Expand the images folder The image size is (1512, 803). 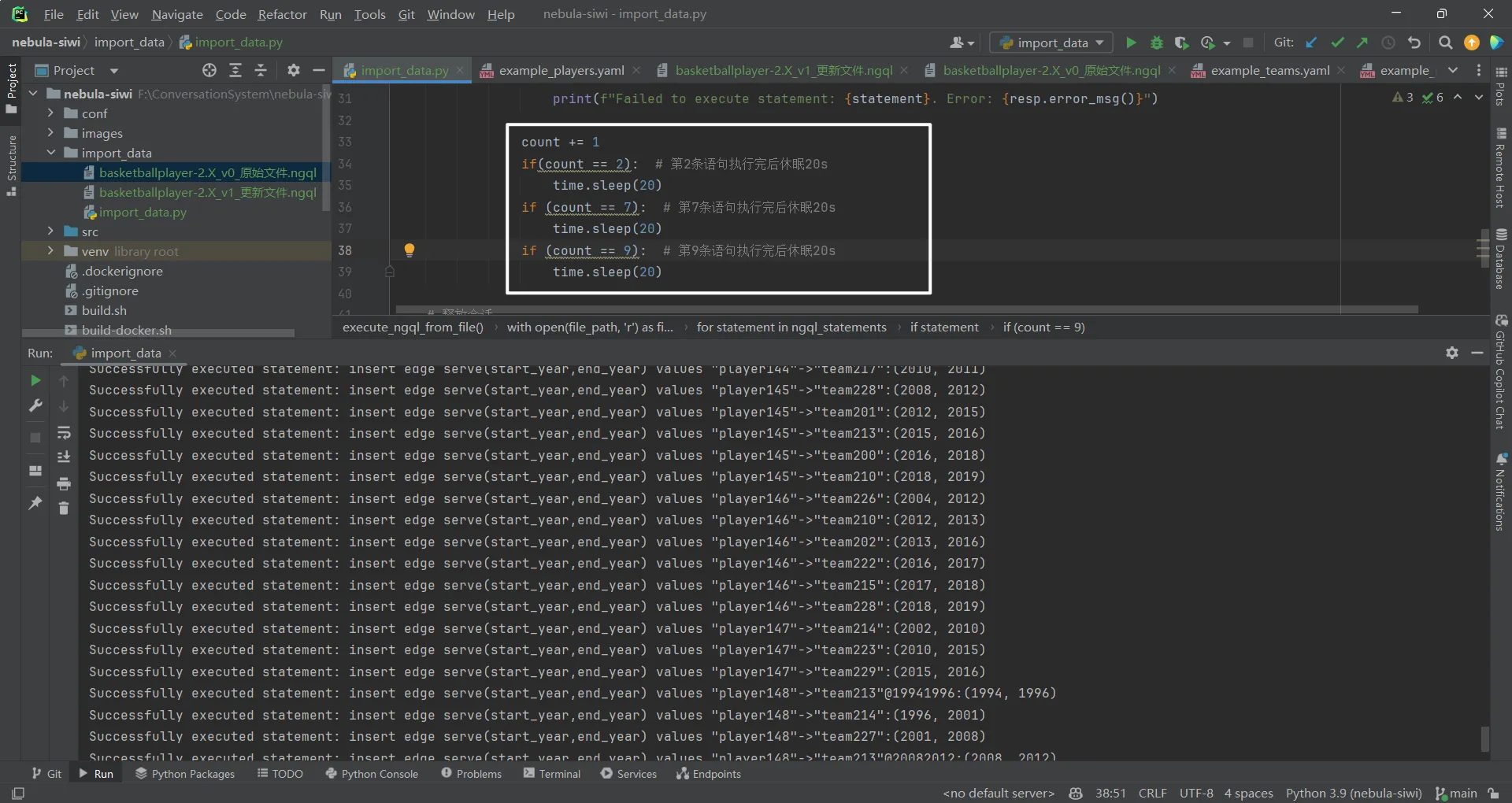coord(50,133)
